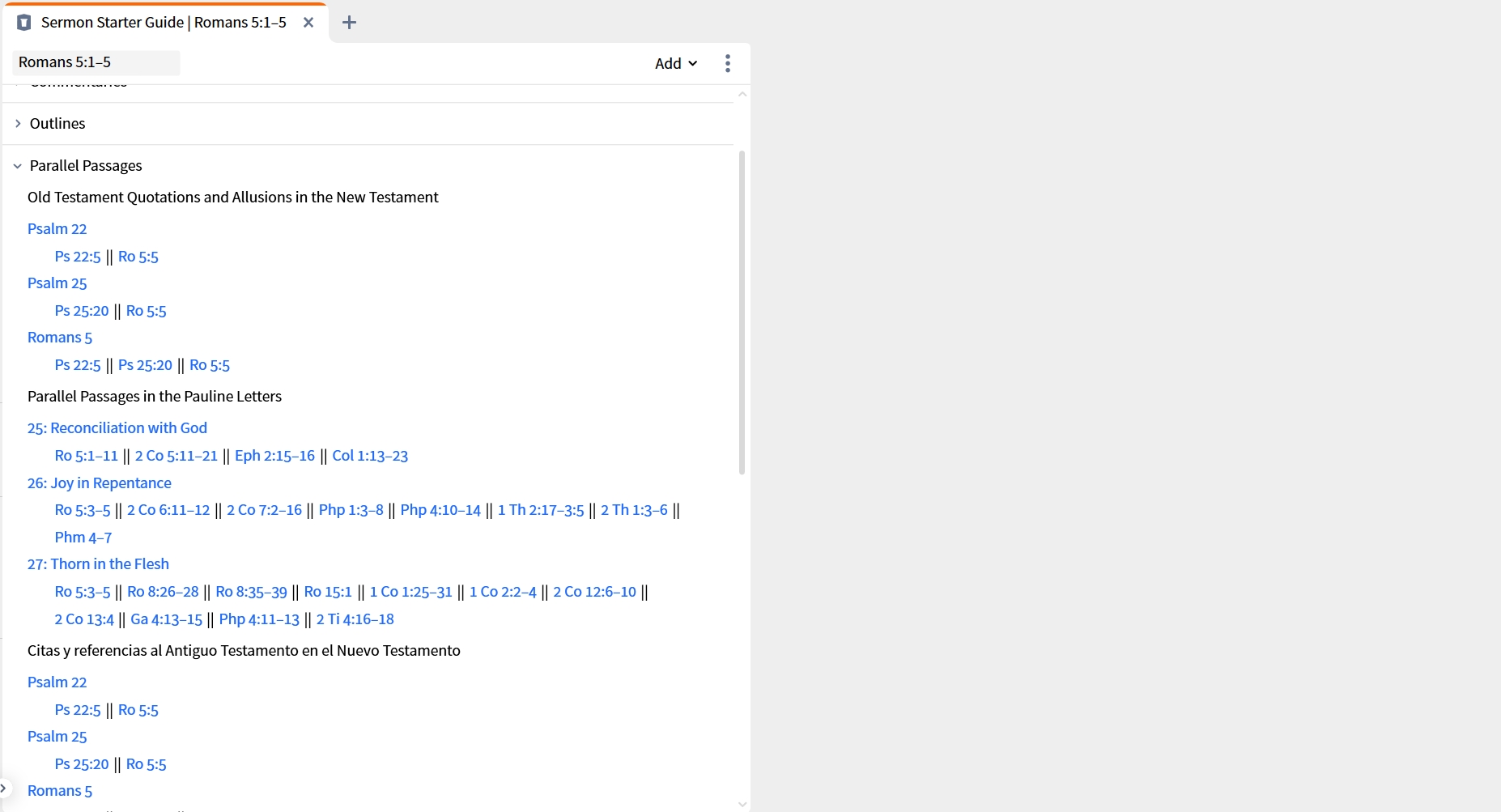1501x812 pixels.
Task: Open 2 Co 6:11–12 reference
Action: (x=168, y=510)
